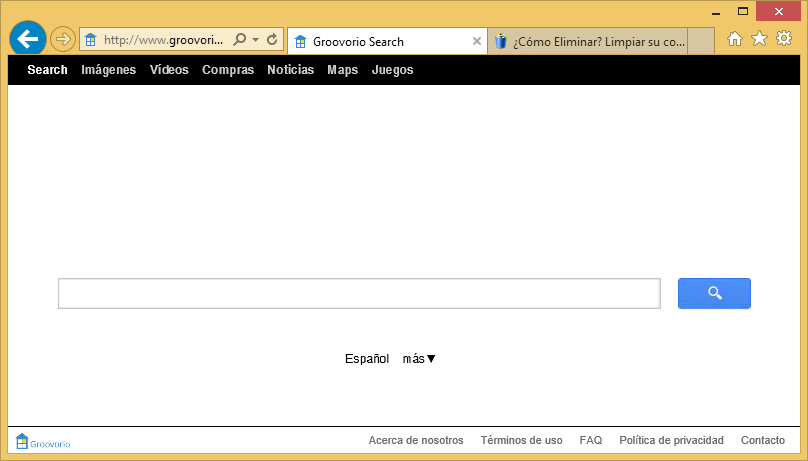Viewport: 808px width, 461px height.
Task: Click inside the main search box
Action: 359,294
